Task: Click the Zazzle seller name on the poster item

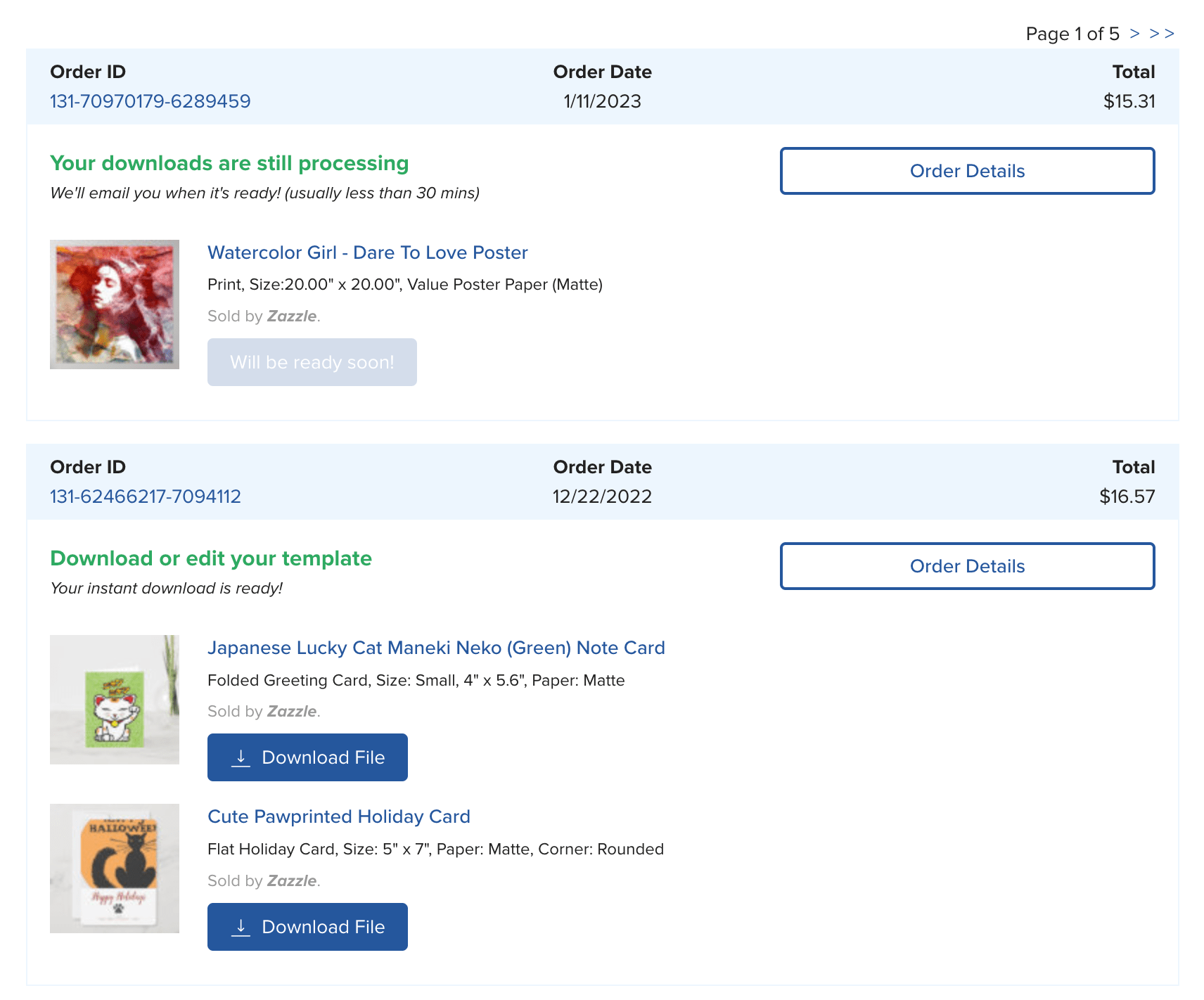Action: (291, 316)
